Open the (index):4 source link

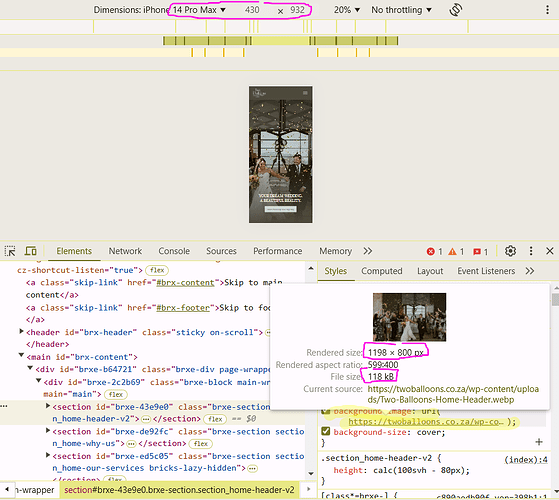(x=525, y=460)
